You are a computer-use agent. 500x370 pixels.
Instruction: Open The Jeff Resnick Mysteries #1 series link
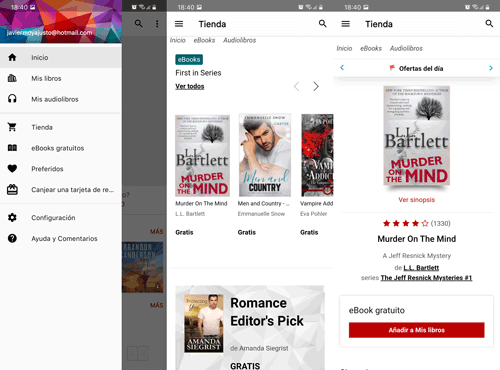click(x=426, y=278)
